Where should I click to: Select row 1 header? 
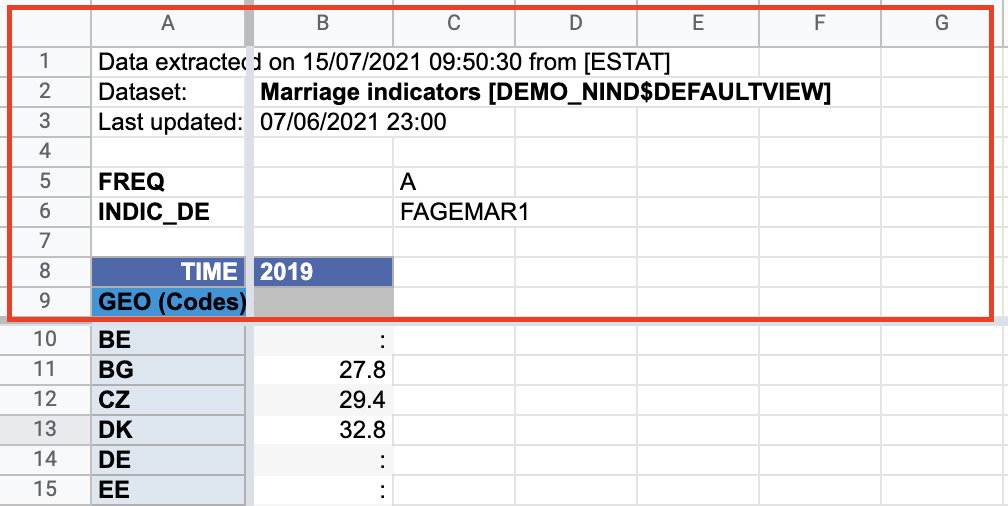tap(45, 61)
